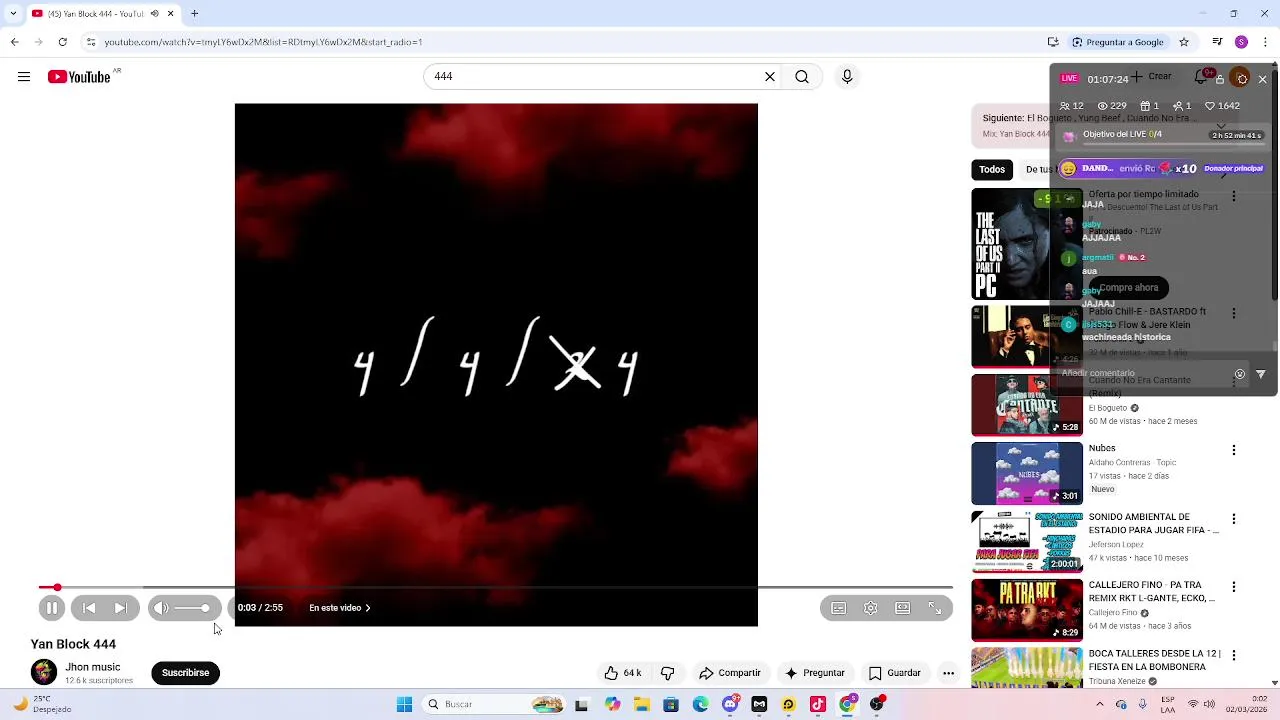Like the video with 64 k likes
The image size is (1280, 720).
click(622, 673)
